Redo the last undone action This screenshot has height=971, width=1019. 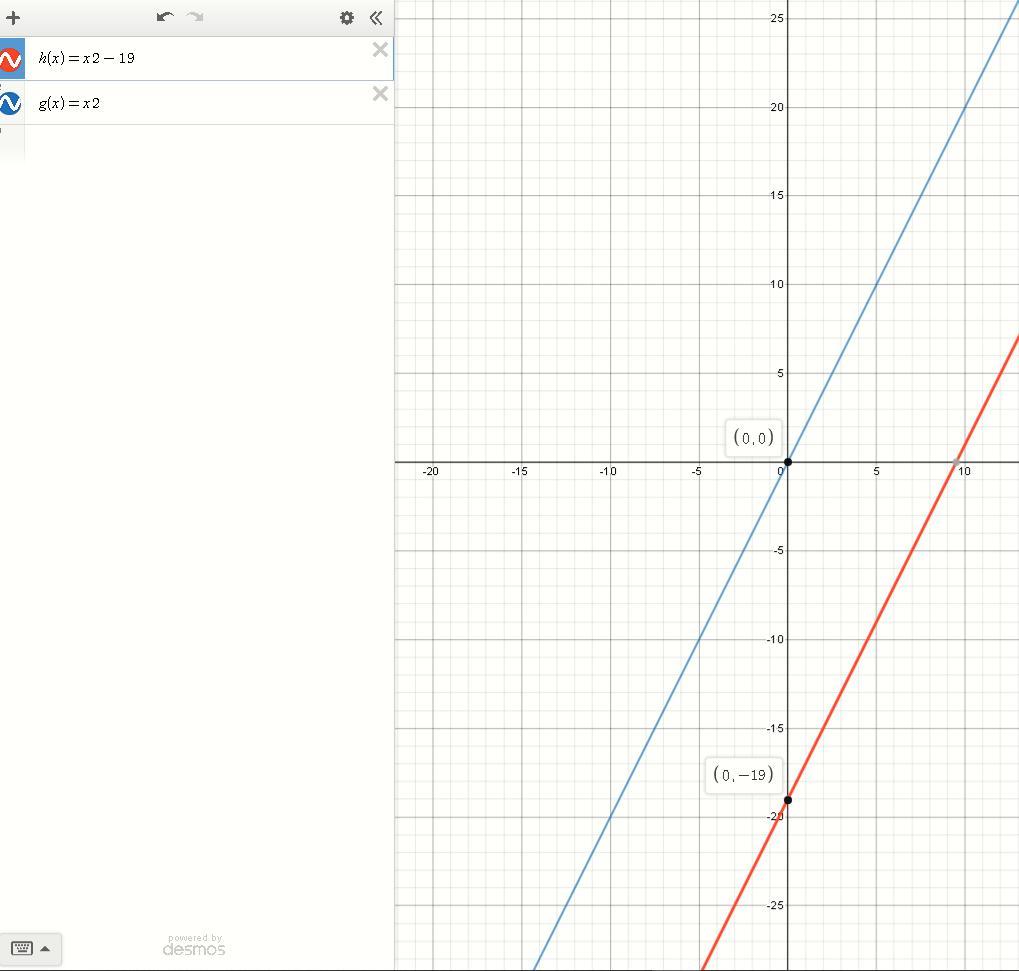pos(195,17)
